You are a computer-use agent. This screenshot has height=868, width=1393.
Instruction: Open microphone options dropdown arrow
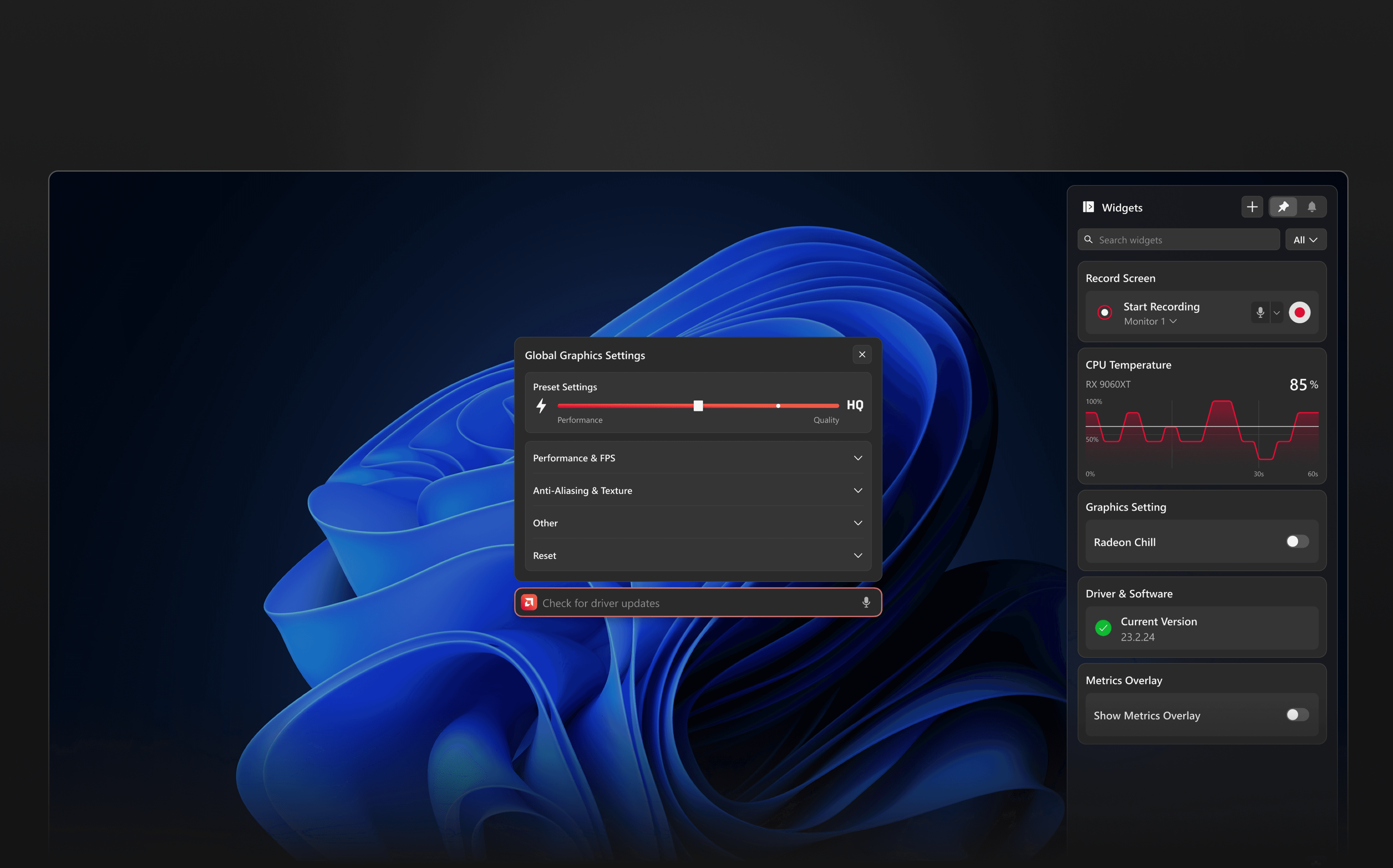(x=1276, y=313)
